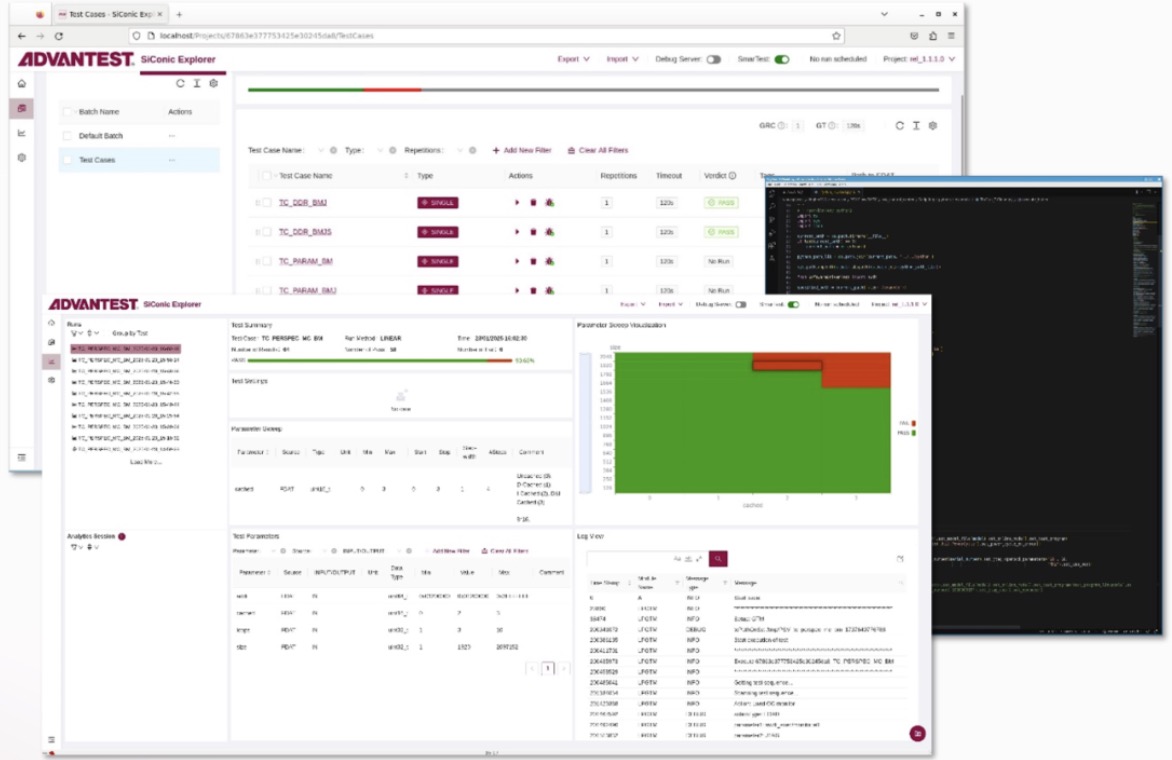
Task: Open the Project rel_1.1.1.0 selector
Action: (x=919, y=59)
